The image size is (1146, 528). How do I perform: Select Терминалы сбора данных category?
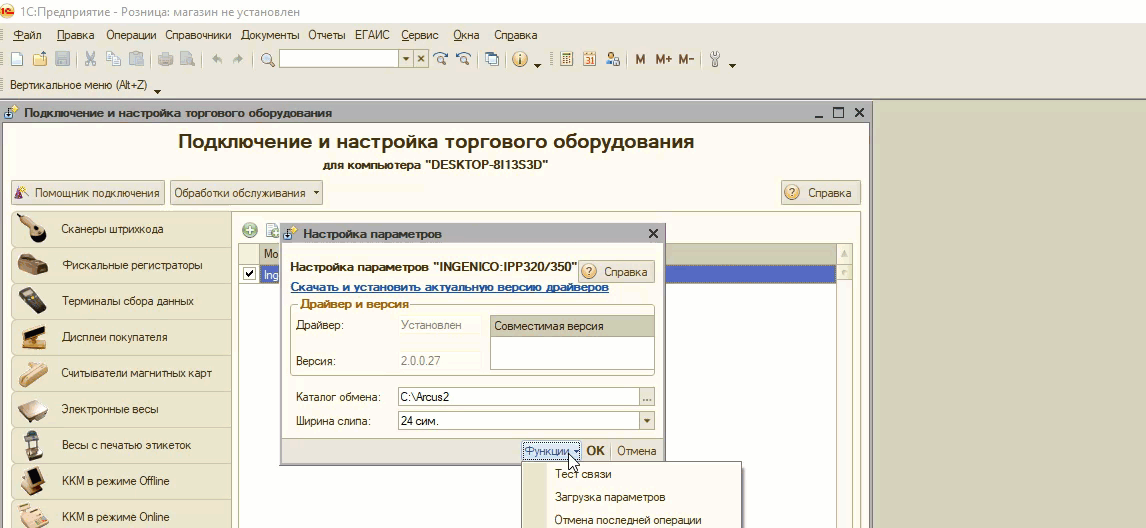[121, 301]
